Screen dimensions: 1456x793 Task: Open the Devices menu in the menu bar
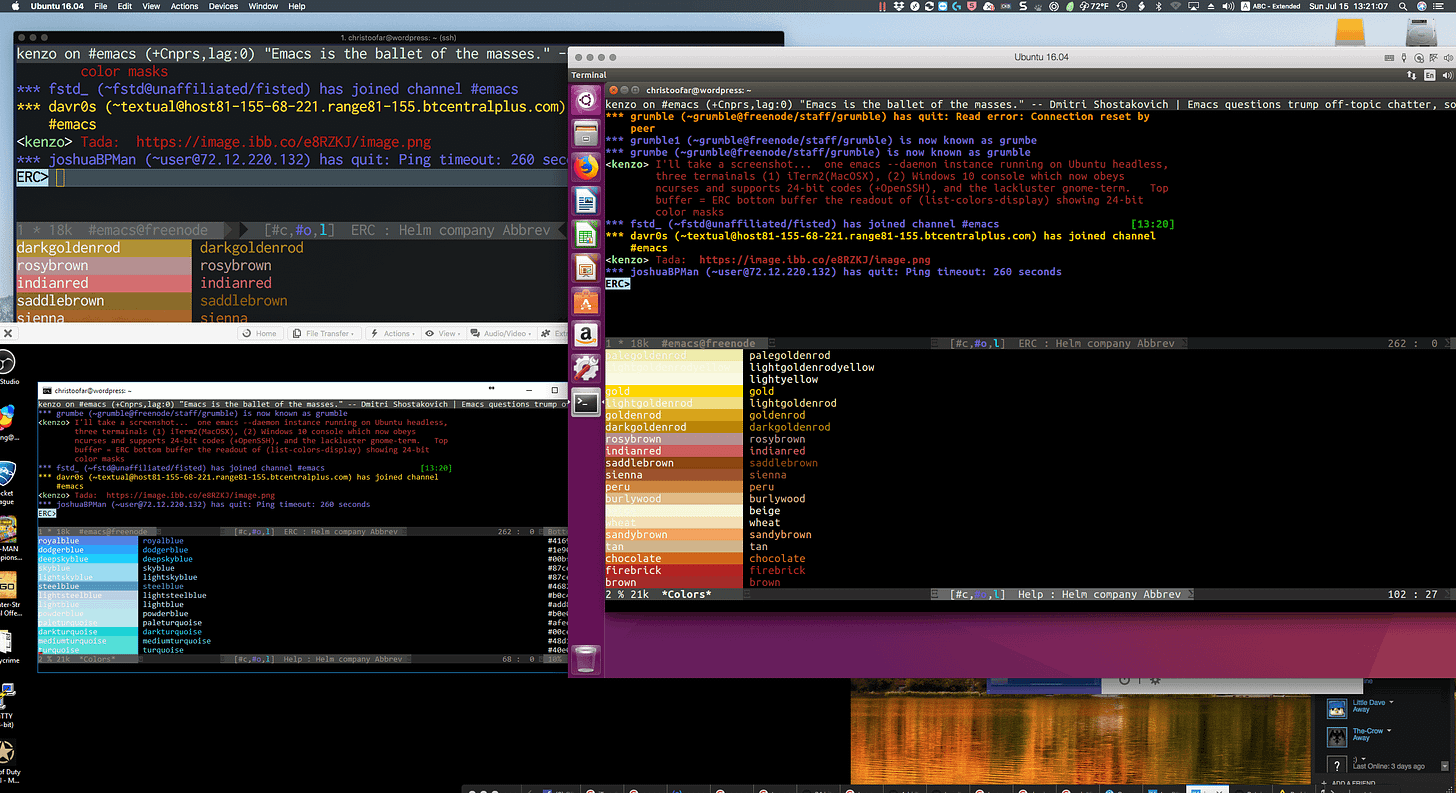pyautogui.click(x=223, y=6)
